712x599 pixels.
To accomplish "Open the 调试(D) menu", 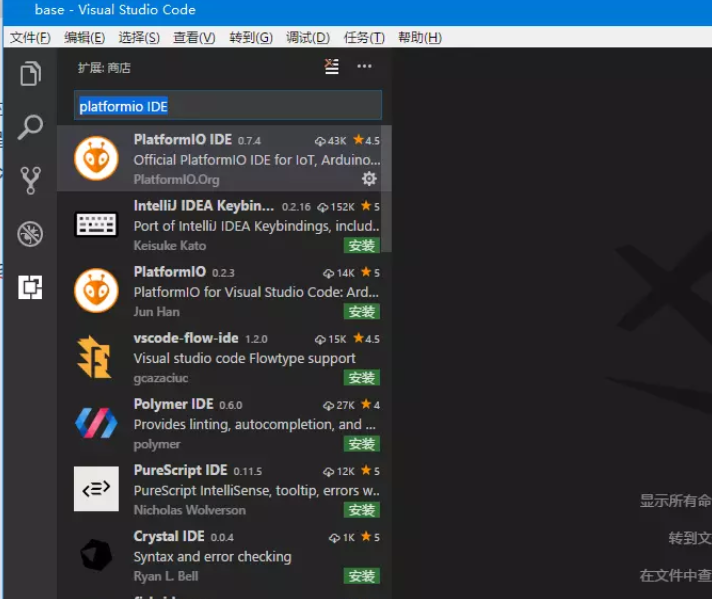I will (307, 38).
